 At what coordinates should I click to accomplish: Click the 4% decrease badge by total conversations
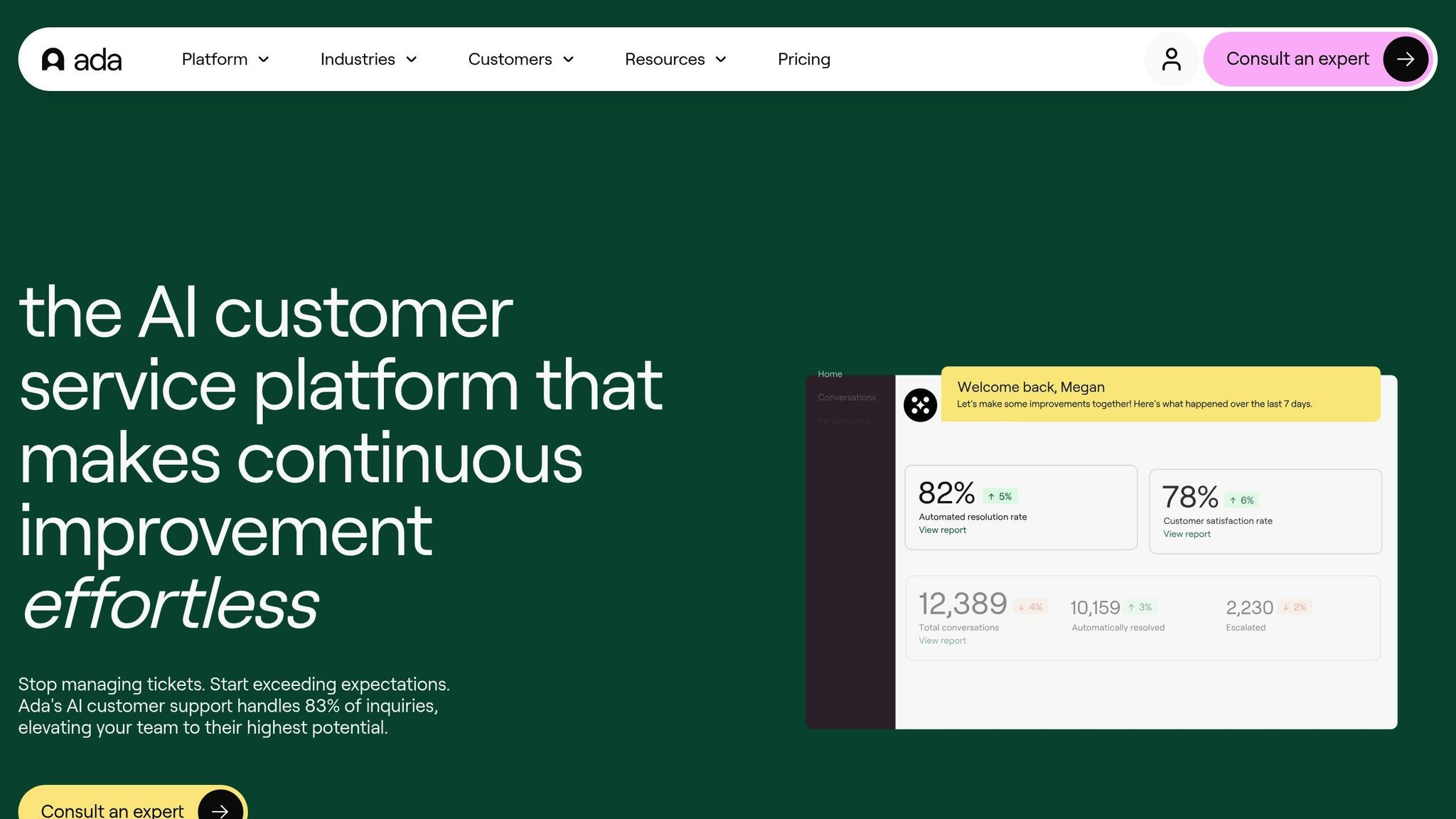coord(1030,607)
